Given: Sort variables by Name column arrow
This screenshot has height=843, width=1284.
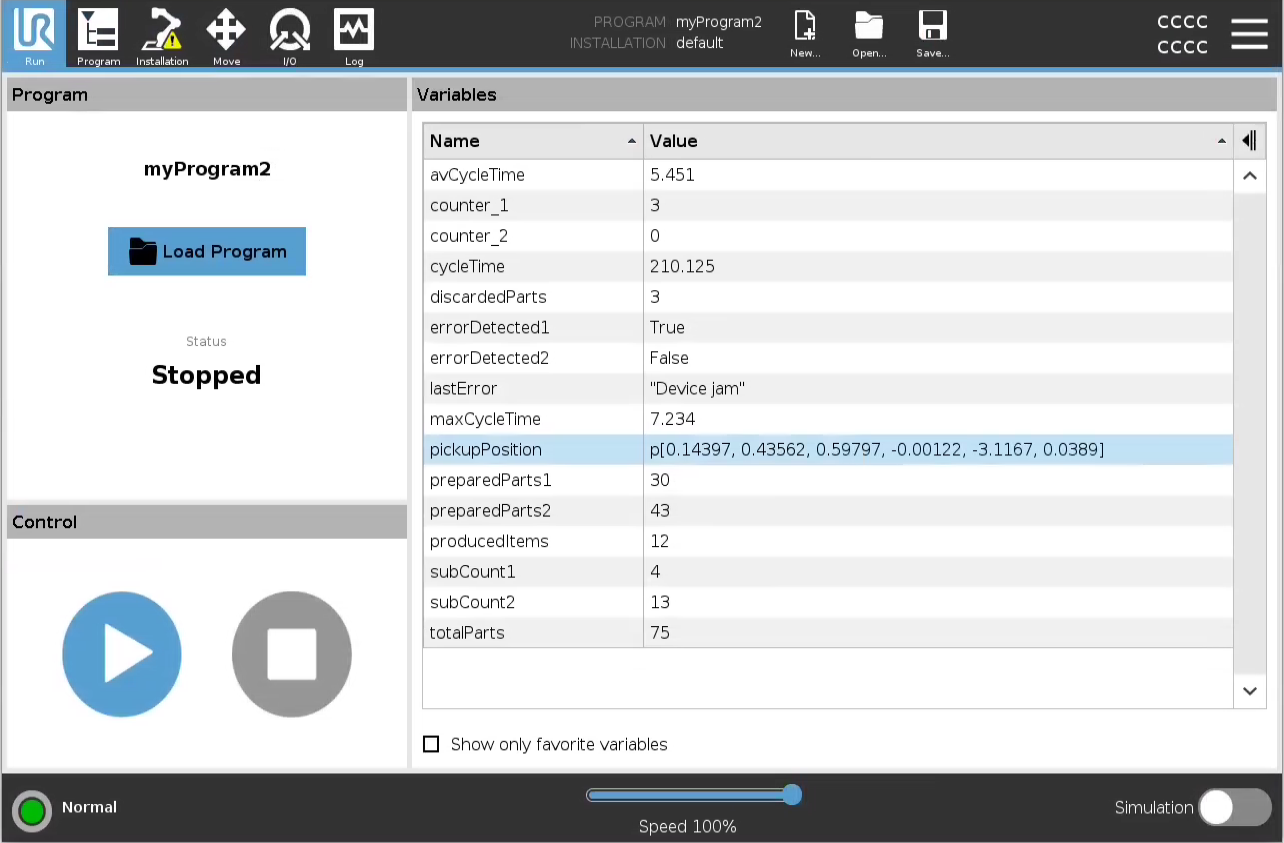Looking at the screenshot, I should (x=631, y=142).
